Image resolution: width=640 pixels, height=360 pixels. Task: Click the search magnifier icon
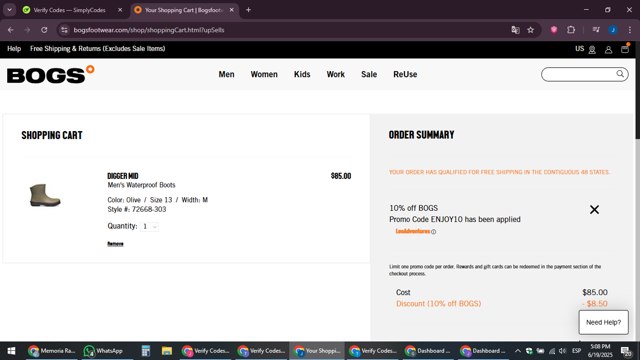click(x=620, y=74)
